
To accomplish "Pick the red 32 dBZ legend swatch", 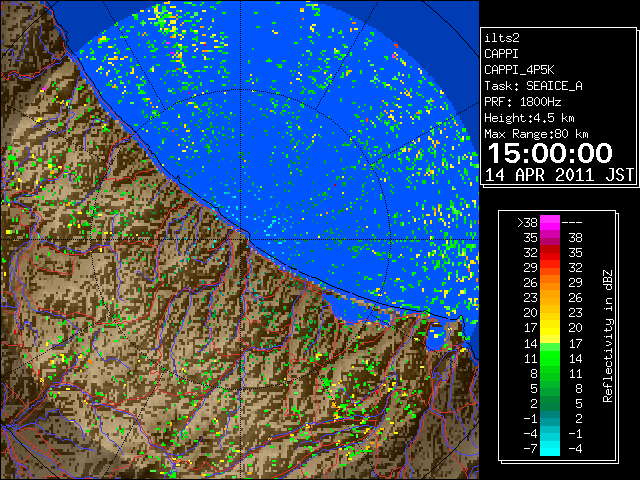I will click(x=550, y=253).
